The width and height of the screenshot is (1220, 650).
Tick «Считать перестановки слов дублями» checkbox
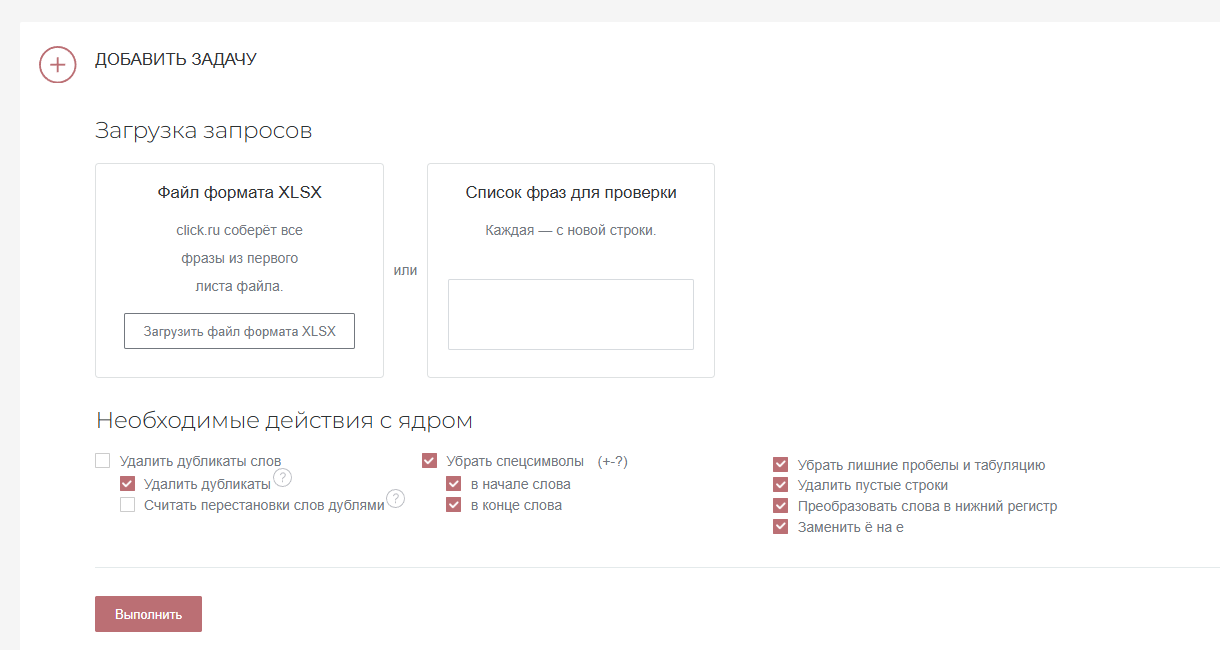pyautogui.click(x=127, y=505)
